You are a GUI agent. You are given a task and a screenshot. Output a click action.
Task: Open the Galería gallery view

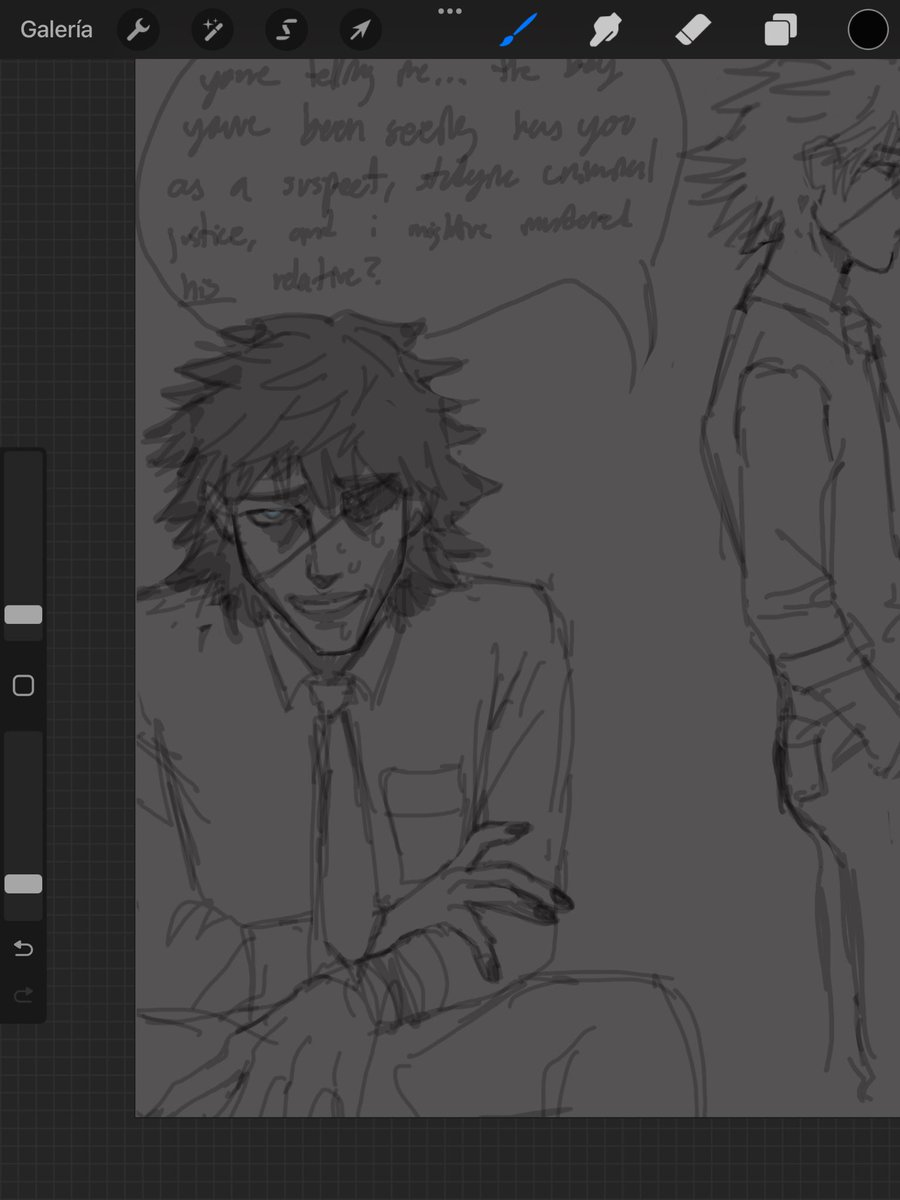(56, 29)
